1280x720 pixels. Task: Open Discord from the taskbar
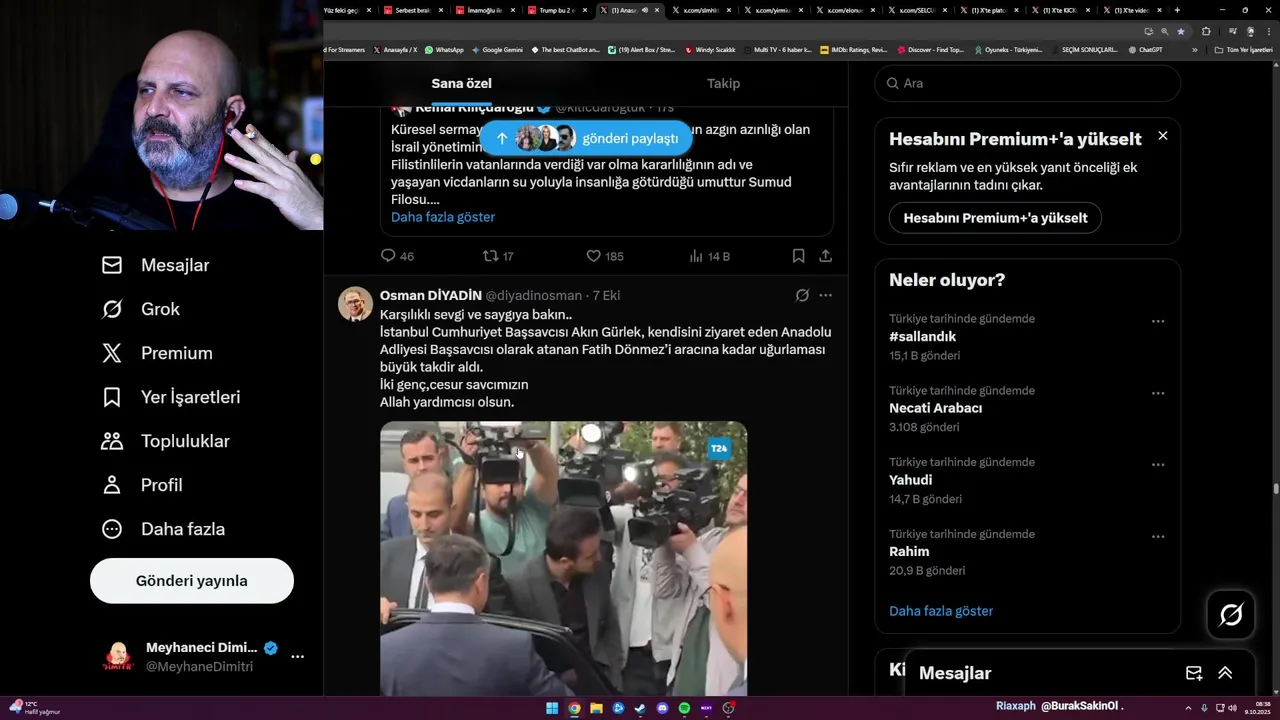[x=662, y=708]
